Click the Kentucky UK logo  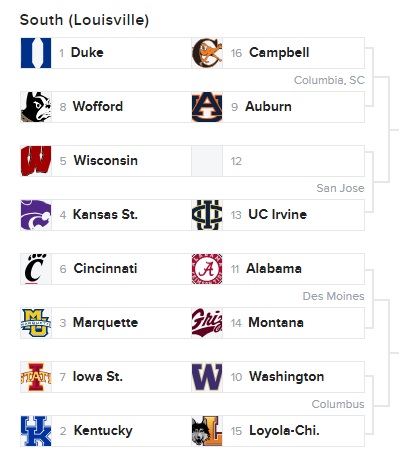tap(36, 431)
